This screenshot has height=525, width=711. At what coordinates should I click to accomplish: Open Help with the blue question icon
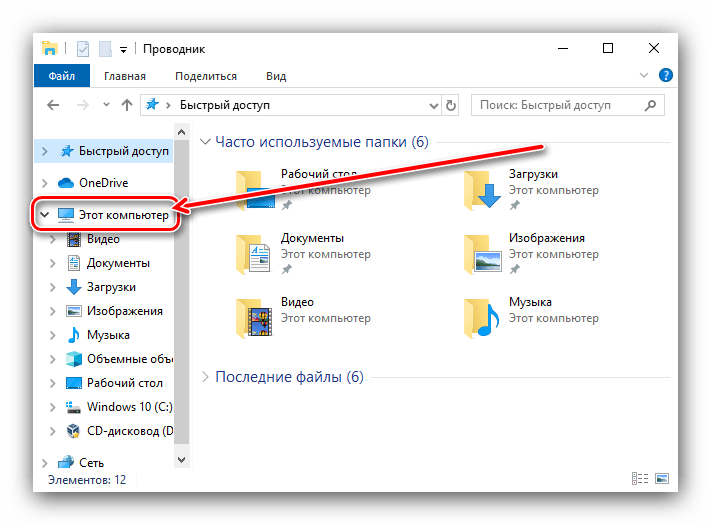[665, 75]
